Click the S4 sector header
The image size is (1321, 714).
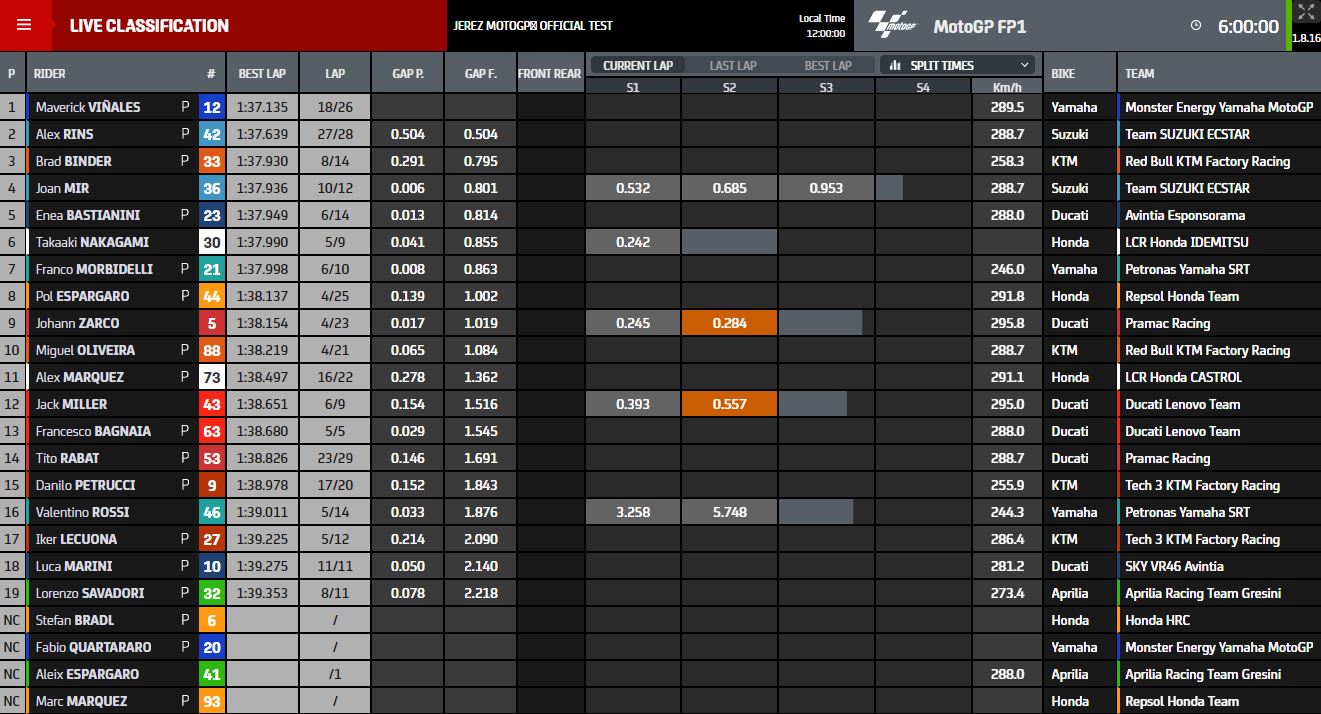point(922,87)
